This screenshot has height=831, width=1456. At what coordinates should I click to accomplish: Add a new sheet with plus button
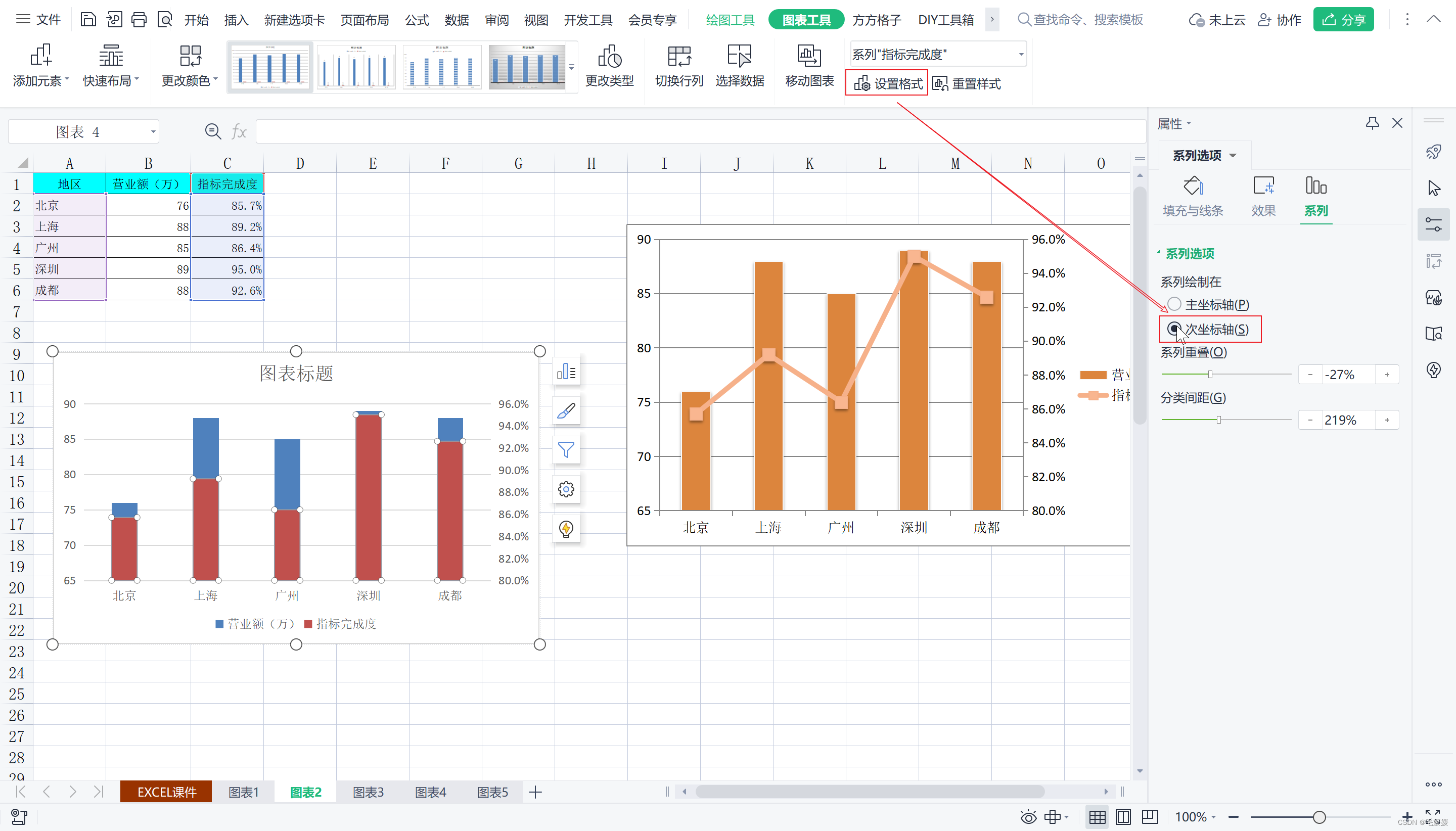click(535, 792)
